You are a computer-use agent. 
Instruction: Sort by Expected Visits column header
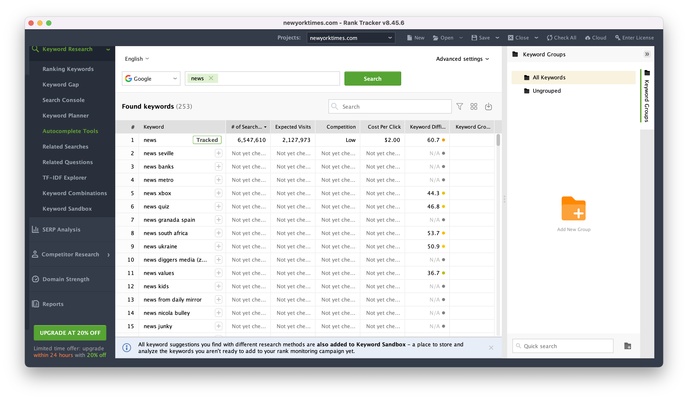tap(293, 127)
